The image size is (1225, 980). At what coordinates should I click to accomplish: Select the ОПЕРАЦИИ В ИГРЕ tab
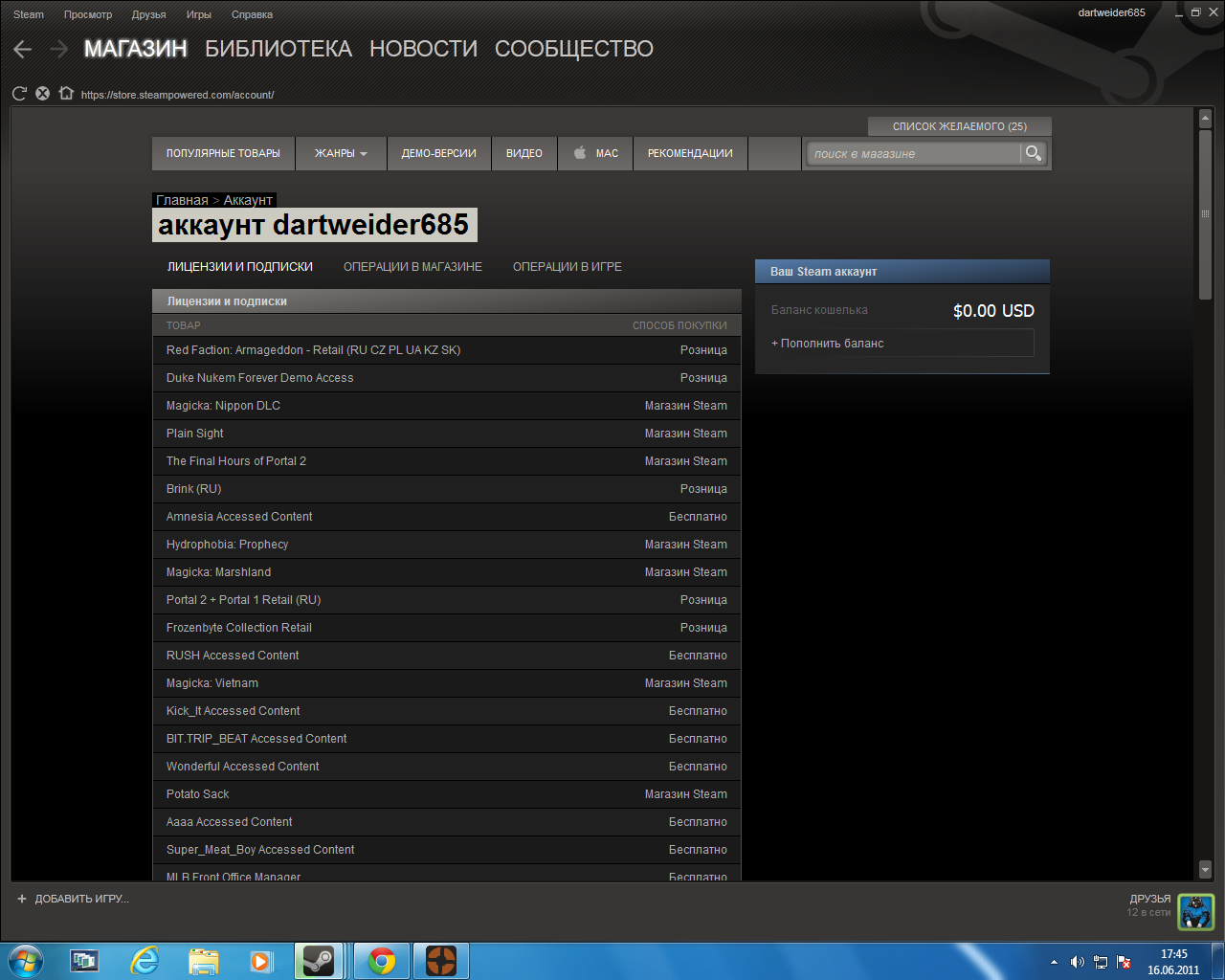tap(568, 267)
